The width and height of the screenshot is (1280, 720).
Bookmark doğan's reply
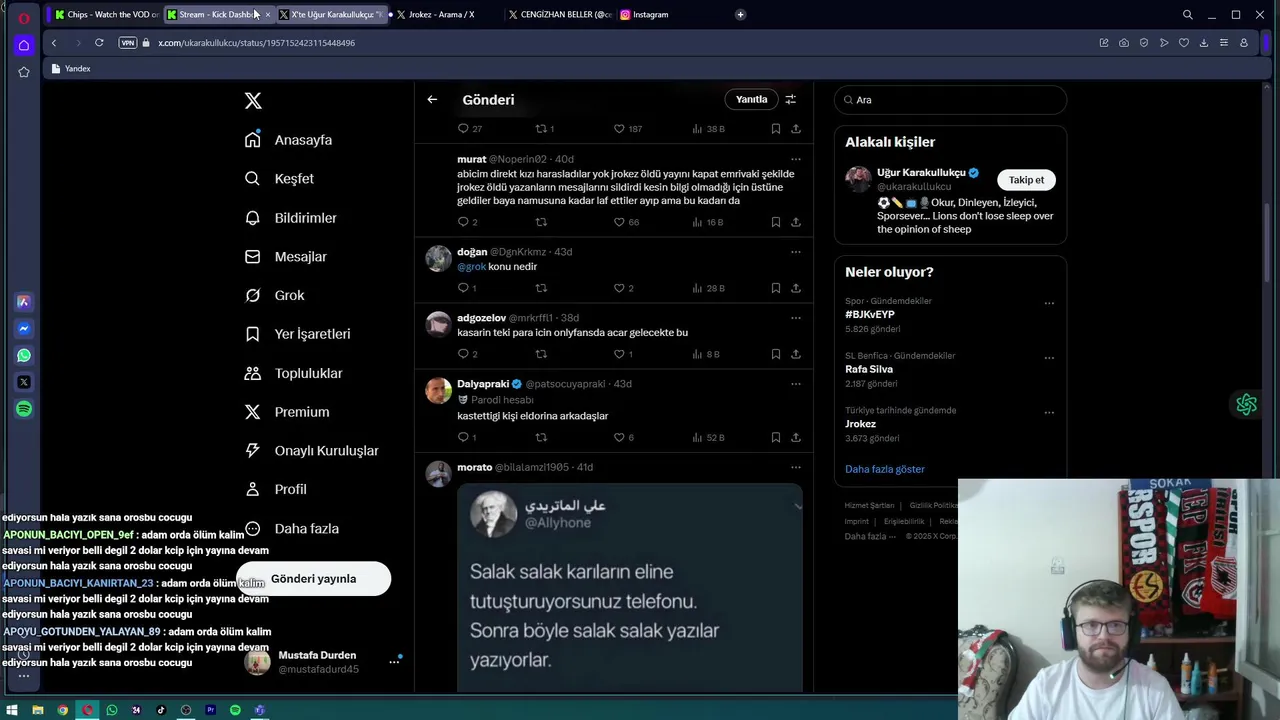pyautogui.click(x=775, y=288)
